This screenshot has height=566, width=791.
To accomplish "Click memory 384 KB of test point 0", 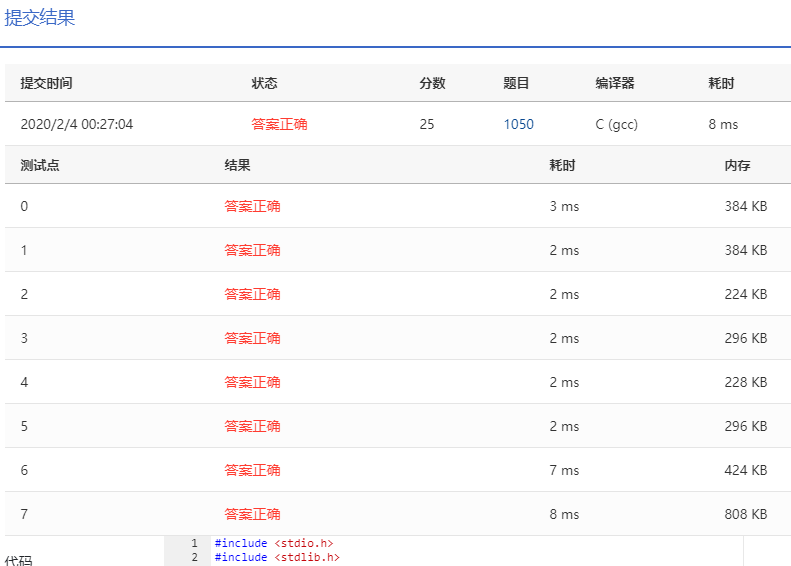I will point(746,206).
